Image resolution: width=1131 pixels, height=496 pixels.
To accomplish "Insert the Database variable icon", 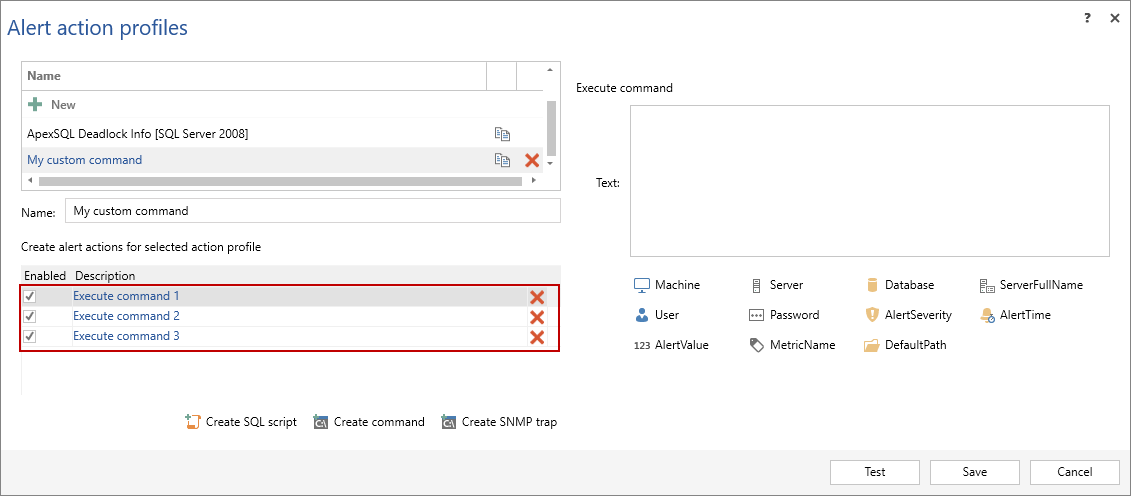I will click(873, 285).
